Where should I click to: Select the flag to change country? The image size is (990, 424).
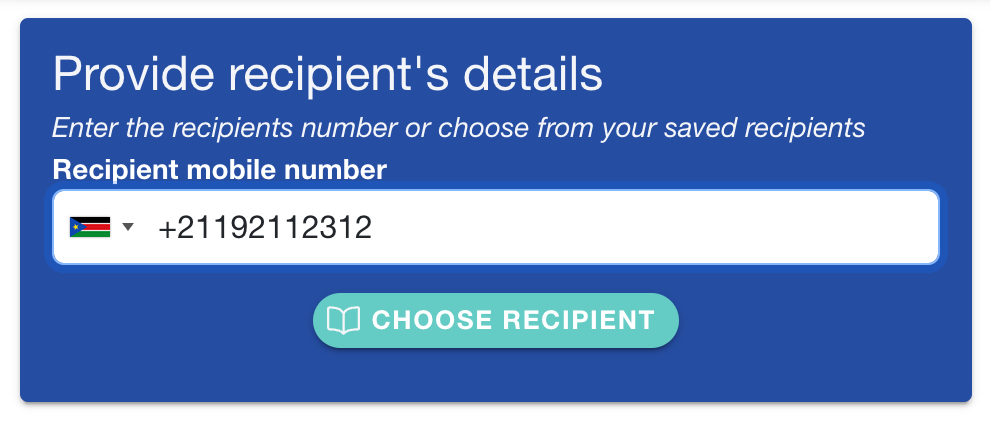[x=89, y=228]
